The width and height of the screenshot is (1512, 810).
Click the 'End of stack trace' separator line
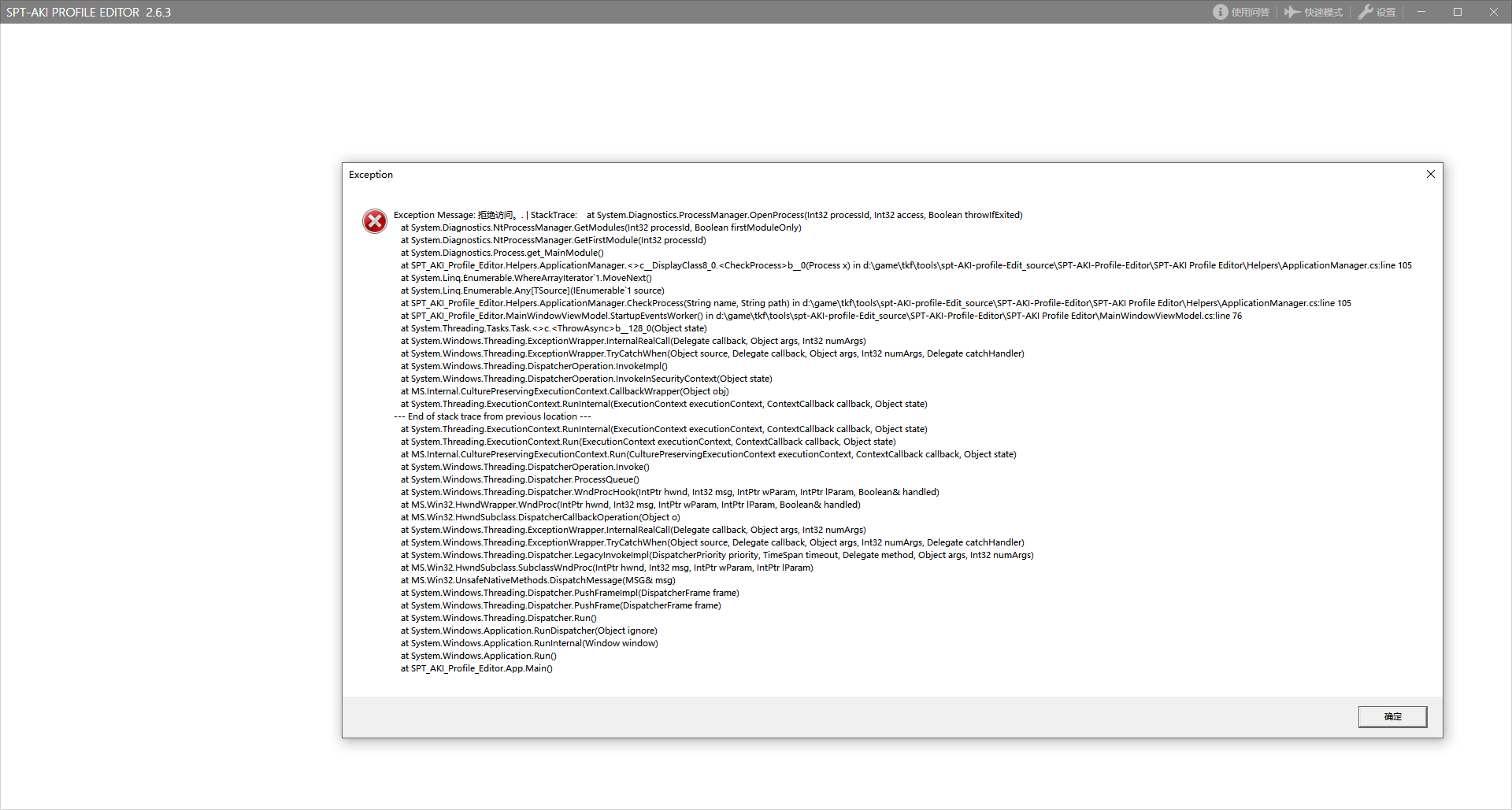click(x=492, y=416)
